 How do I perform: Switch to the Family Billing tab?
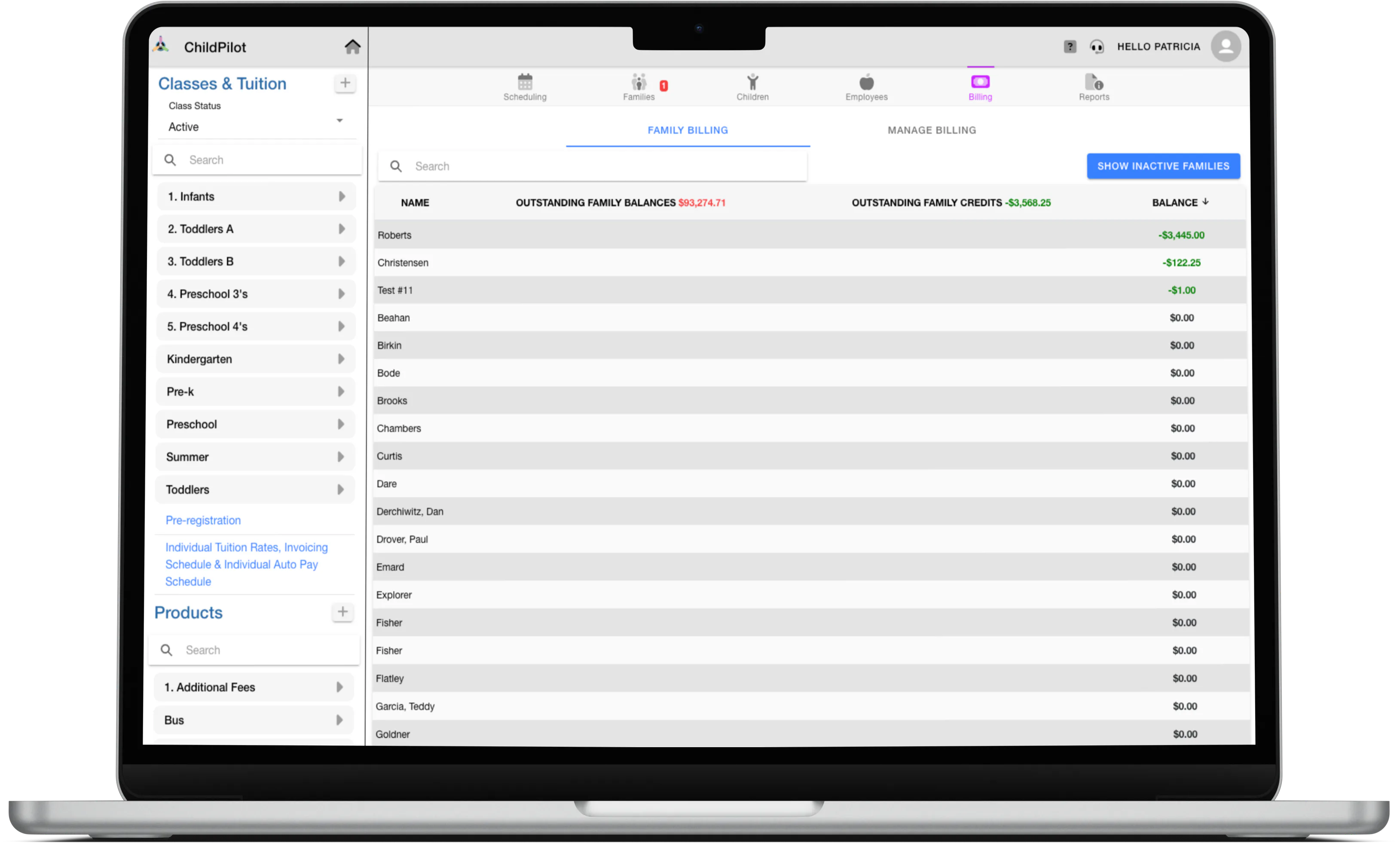[x=687, y=130]
